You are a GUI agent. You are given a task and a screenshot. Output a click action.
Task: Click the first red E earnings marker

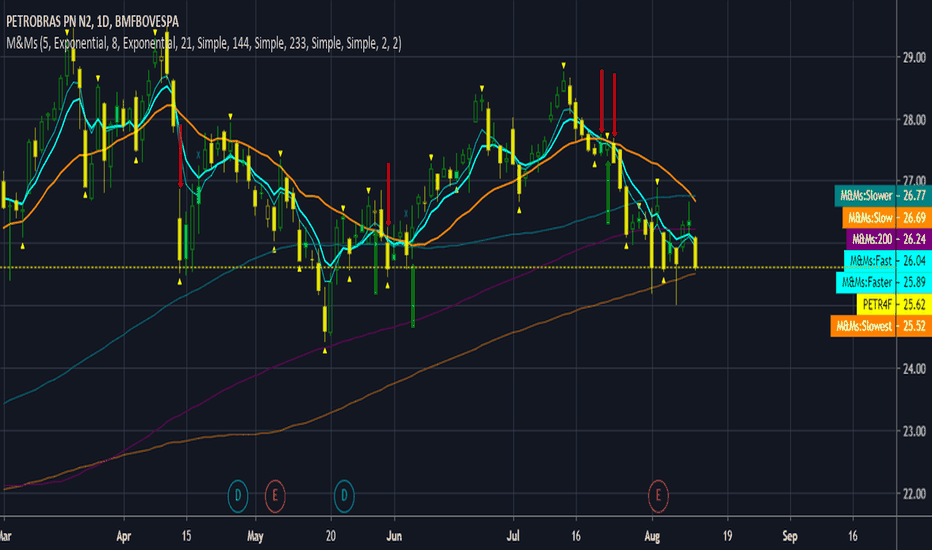coord(275,495)
